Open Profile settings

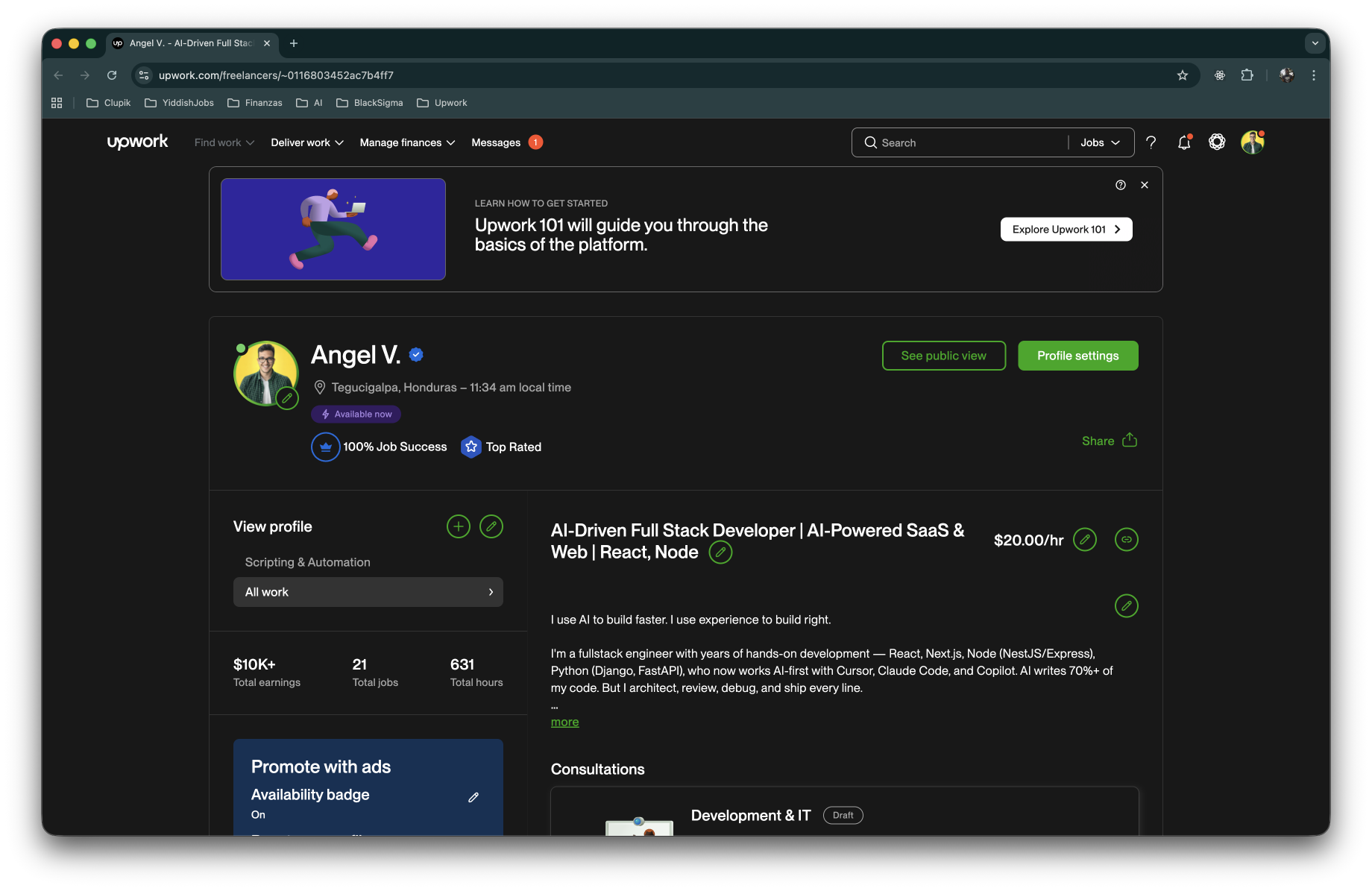(x=1077, y=356)
